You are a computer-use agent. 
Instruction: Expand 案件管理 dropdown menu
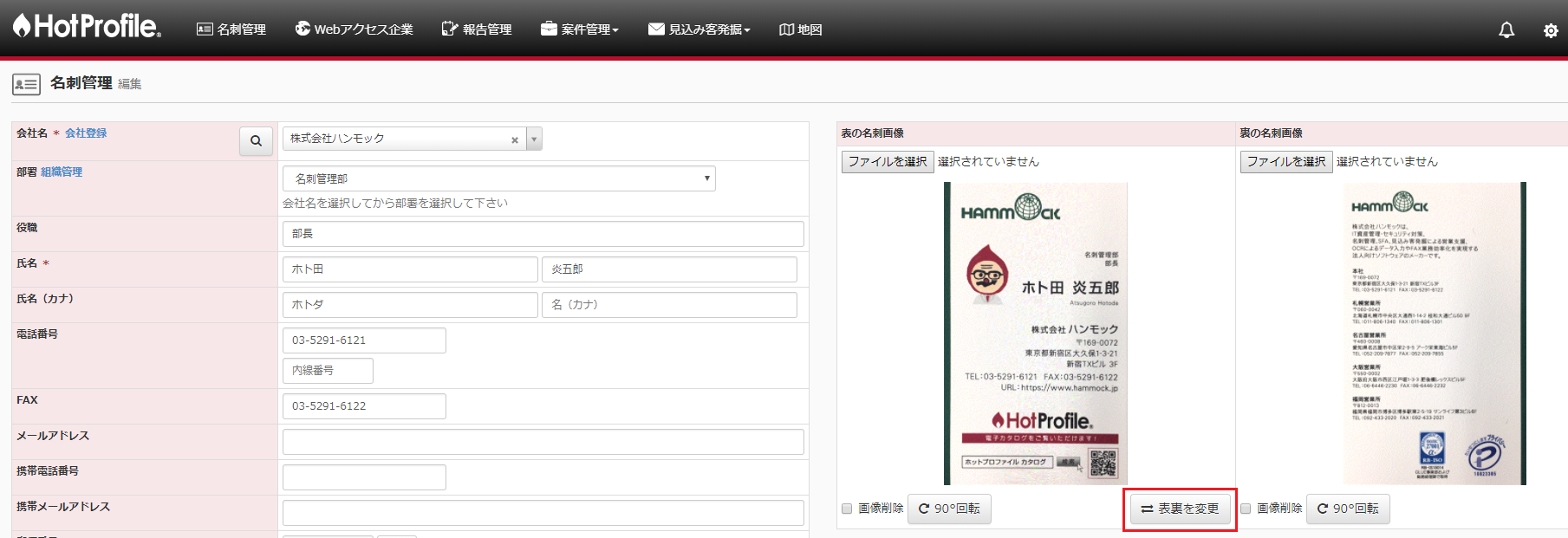click(580, 29)
